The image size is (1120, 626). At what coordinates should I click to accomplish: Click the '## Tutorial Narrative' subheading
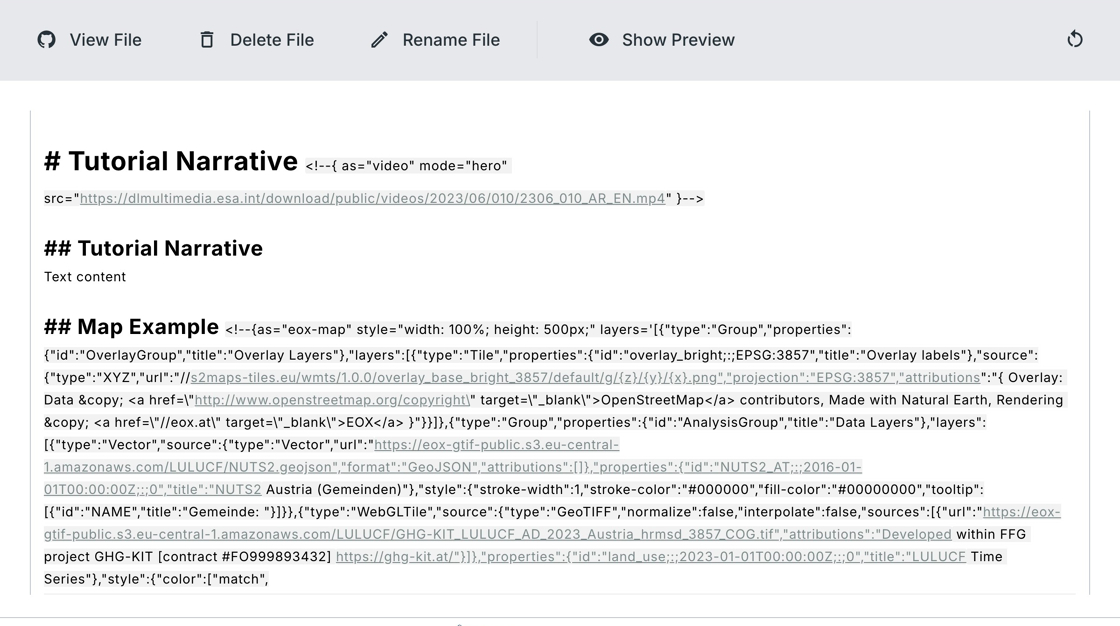point(153,248)
